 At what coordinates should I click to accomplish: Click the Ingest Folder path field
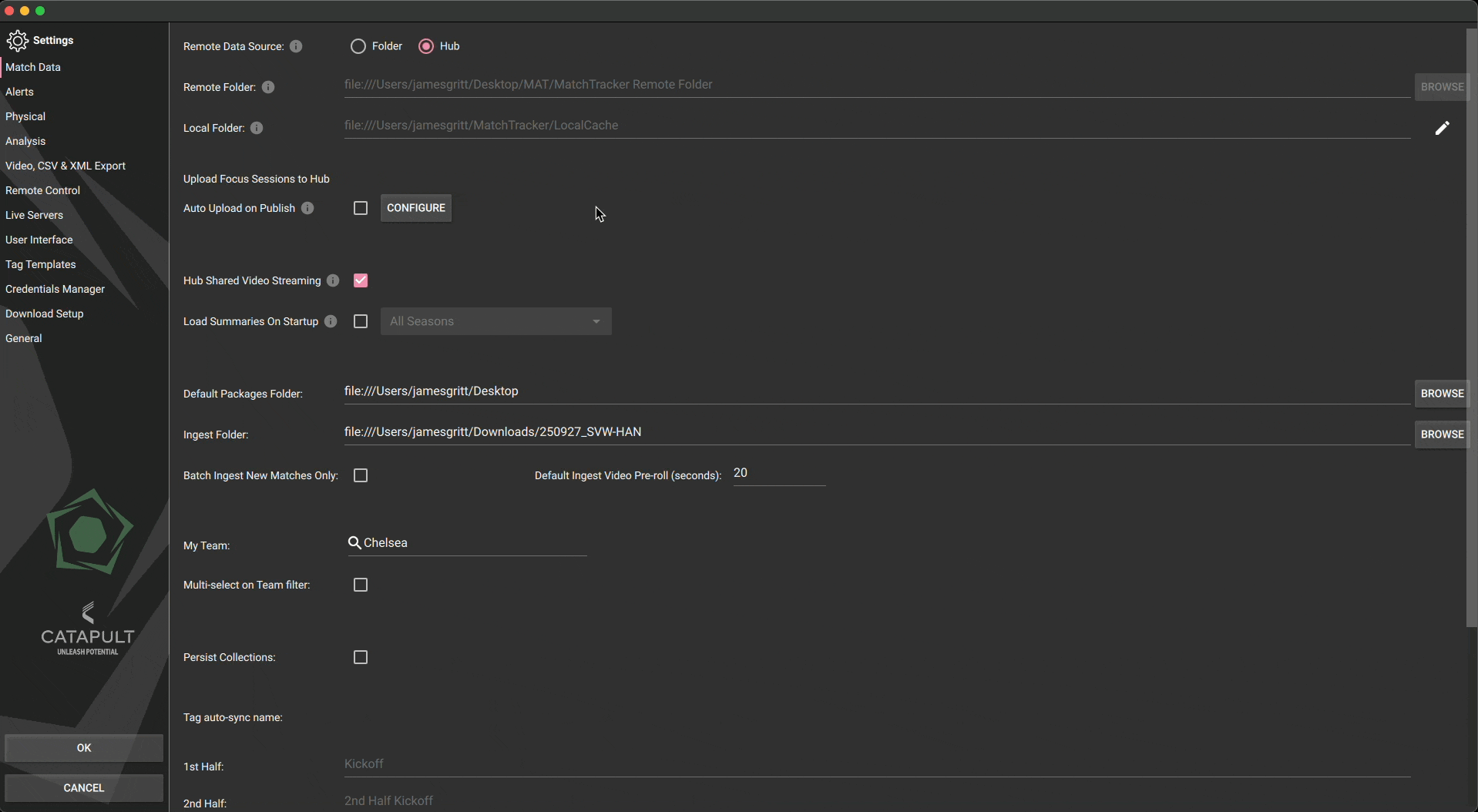tap(877, 432)
